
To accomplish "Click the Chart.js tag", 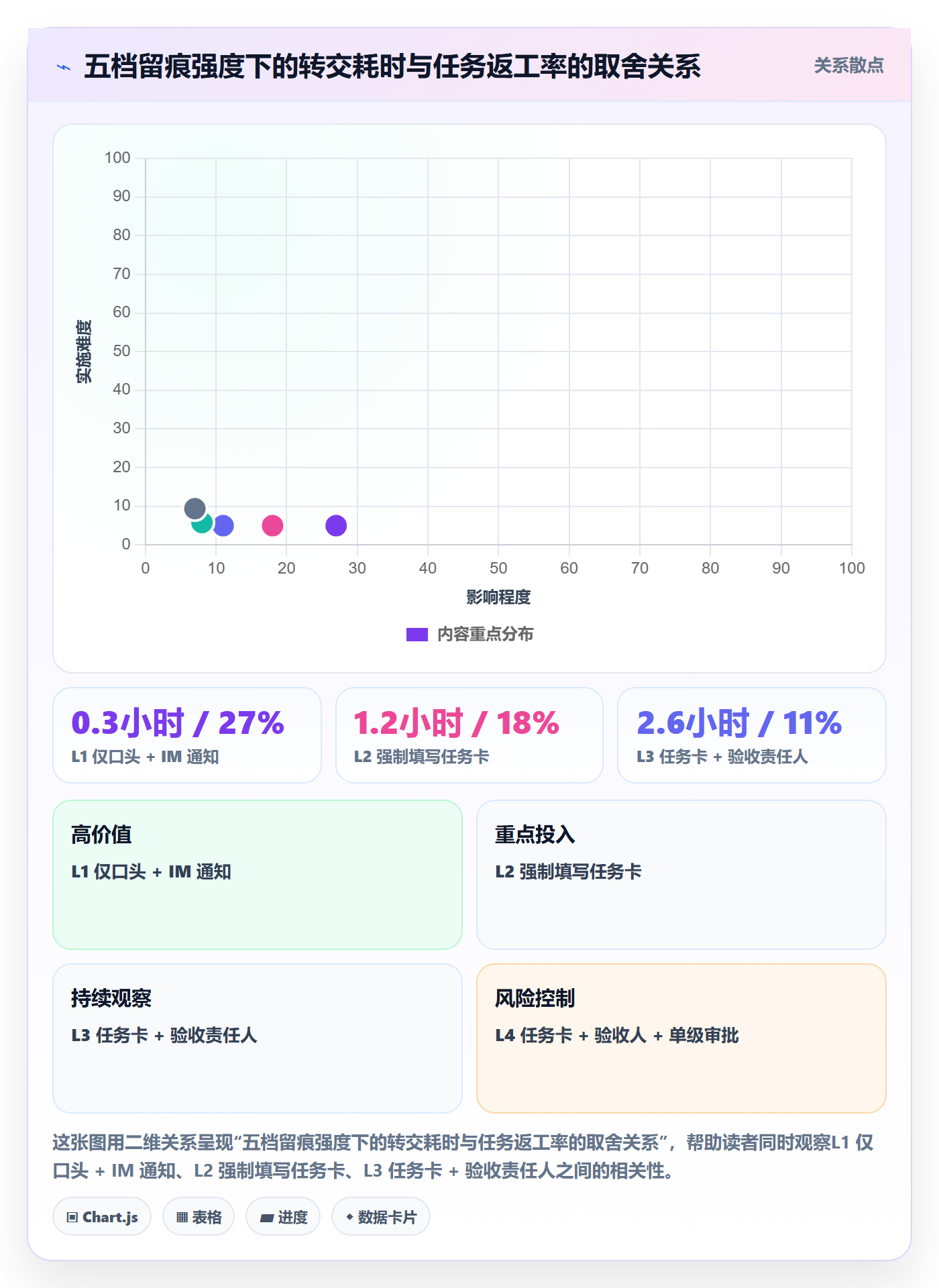I will [x=102, y=1217].
